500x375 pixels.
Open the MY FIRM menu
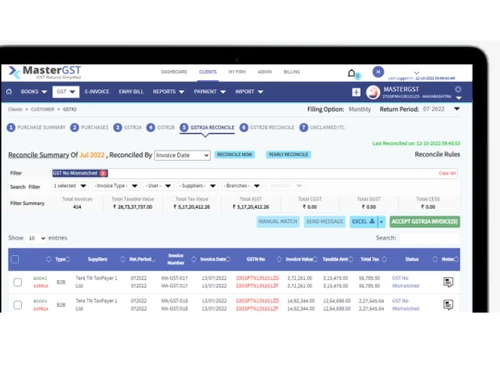(237, 72)
